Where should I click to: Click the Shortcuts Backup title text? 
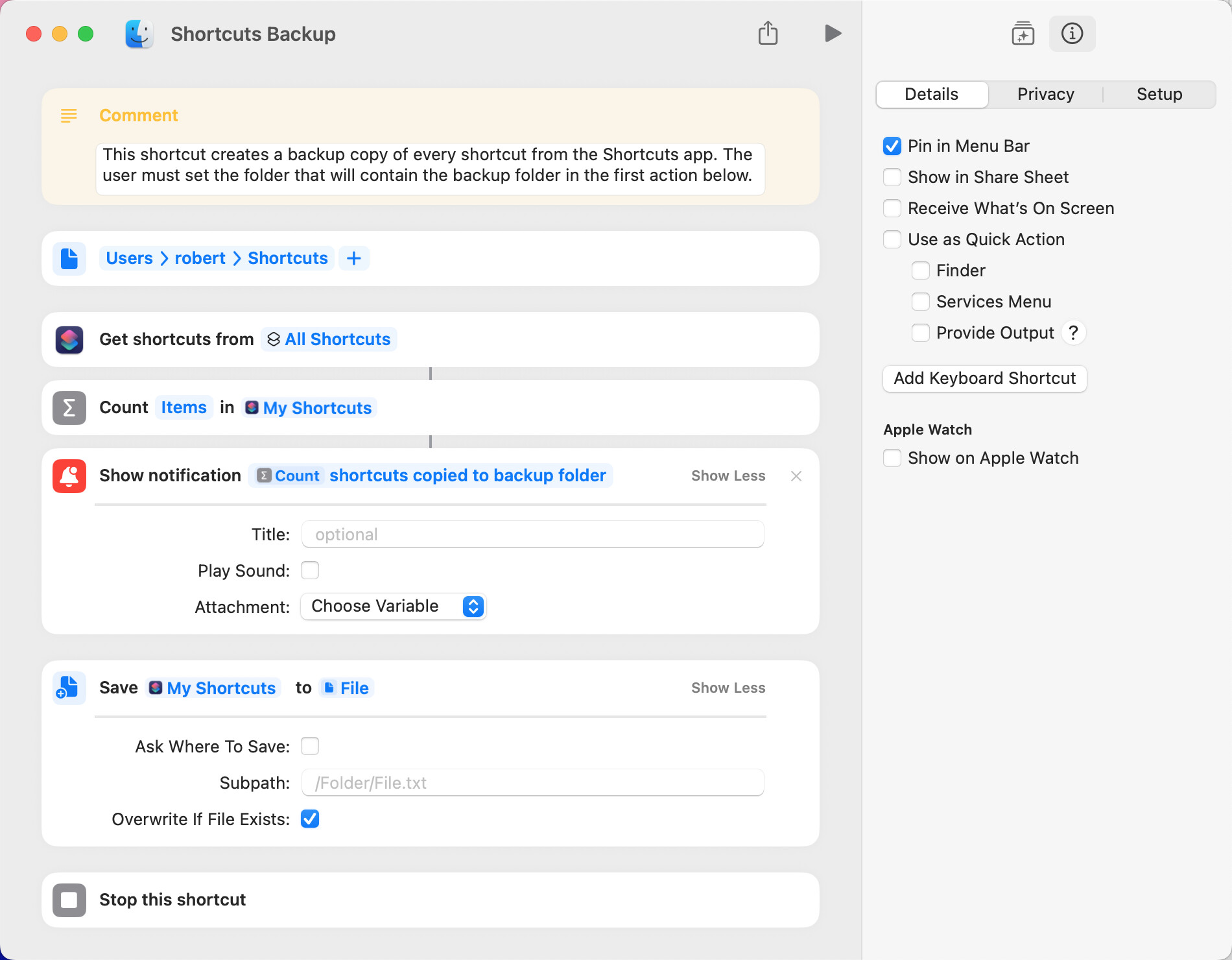pos(253,34)
